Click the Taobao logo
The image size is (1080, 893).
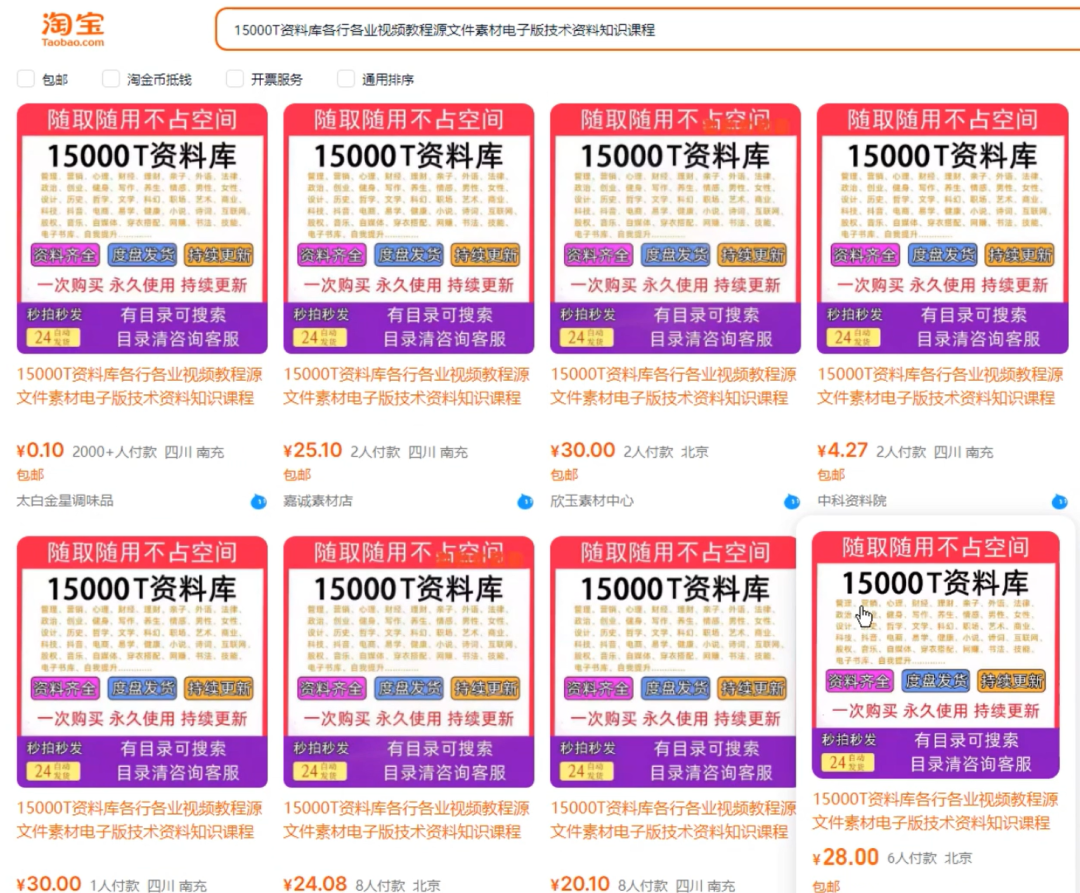72,30
